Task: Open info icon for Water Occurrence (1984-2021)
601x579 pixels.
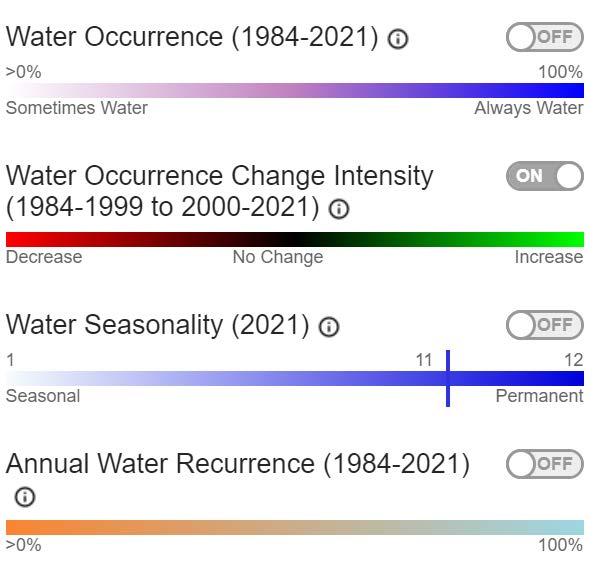Action: coord(398,39)
